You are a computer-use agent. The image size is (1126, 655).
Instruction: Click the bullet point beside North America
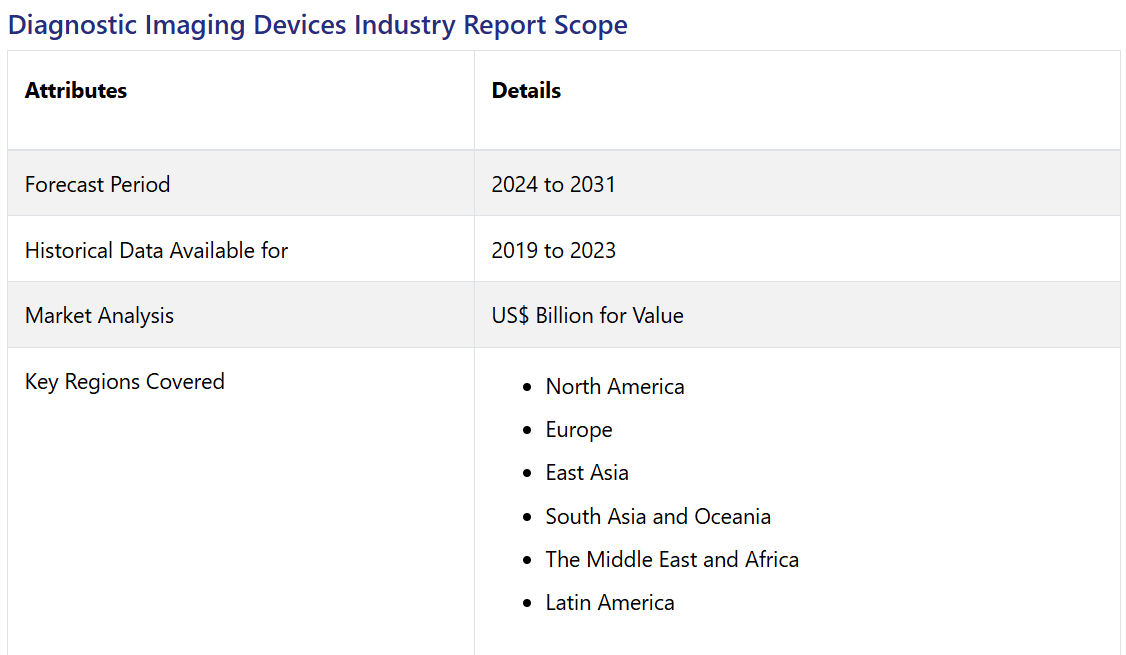(x=527, y=388)
